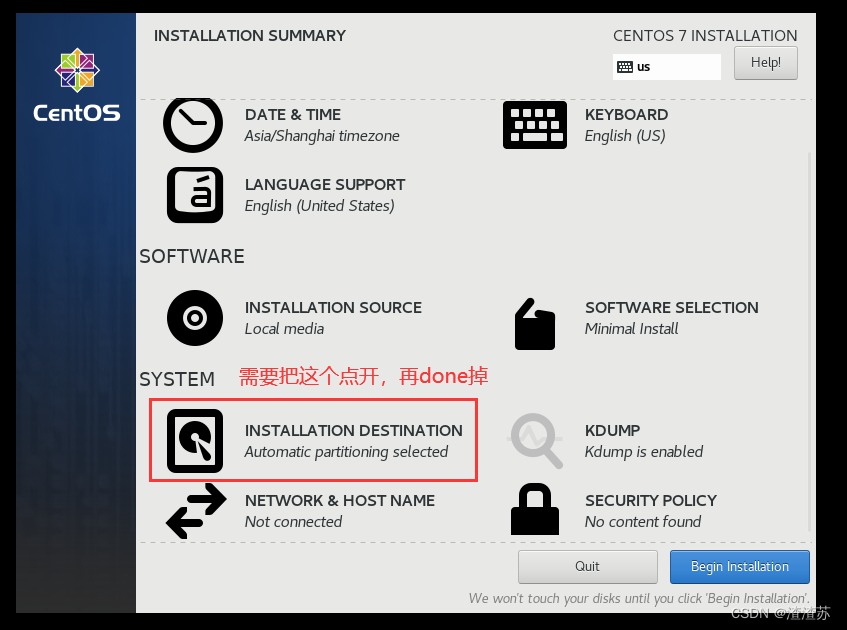Click Asia/Shanghai timezone text
Viewport: 847px width, 630px height.
(322, 136)
